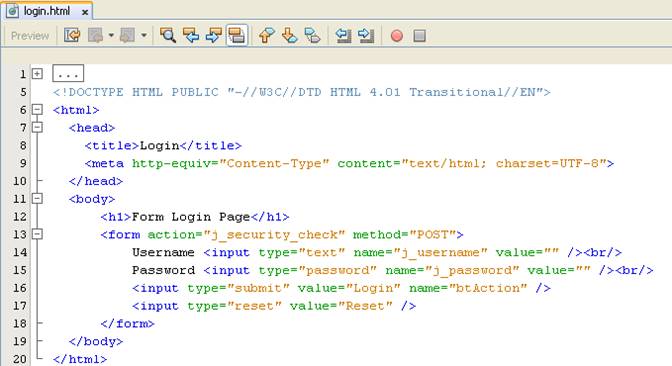Go to next bookmark icon

tap(290, 35)
